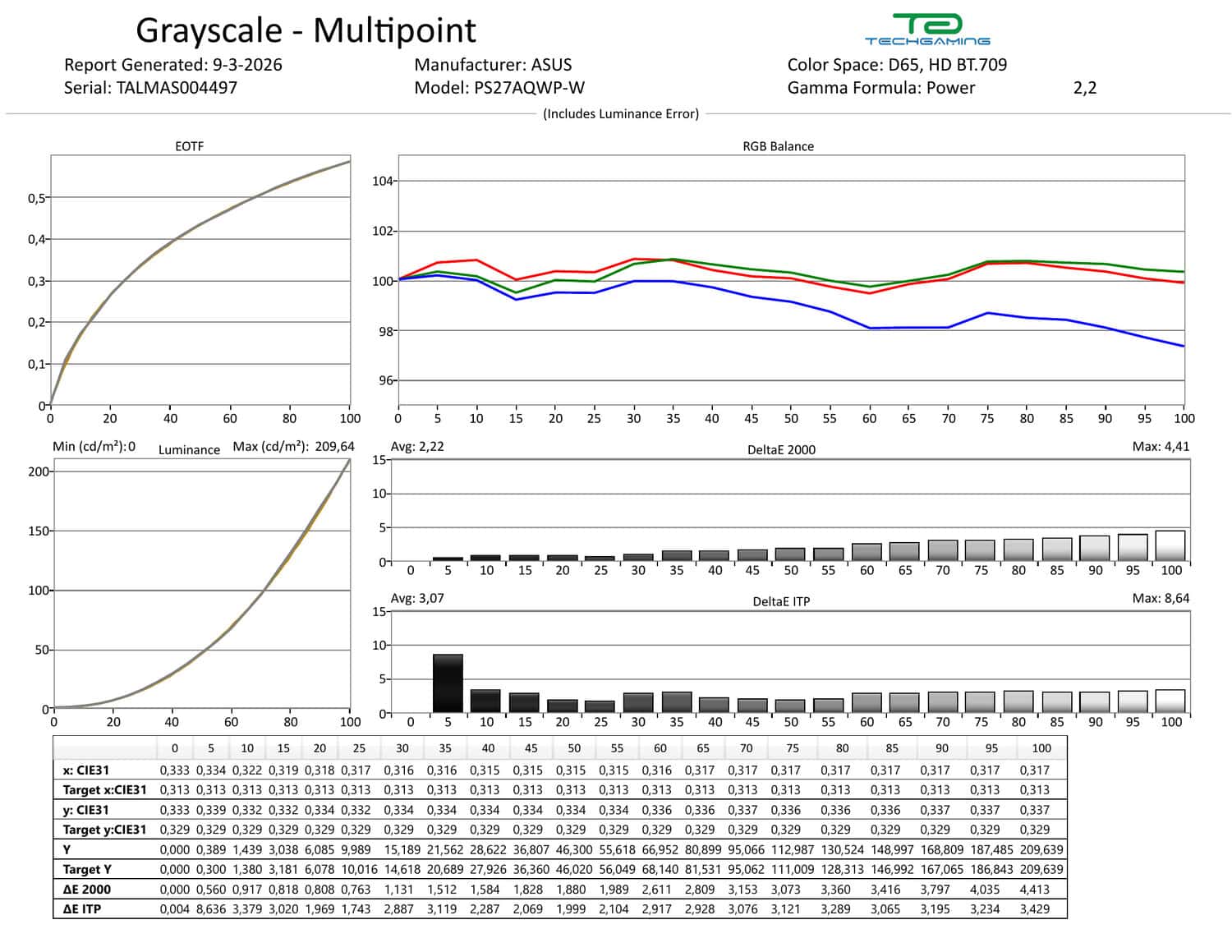Select the RGB Balance chart title
1232x952 pixels.
click(778, 146)
